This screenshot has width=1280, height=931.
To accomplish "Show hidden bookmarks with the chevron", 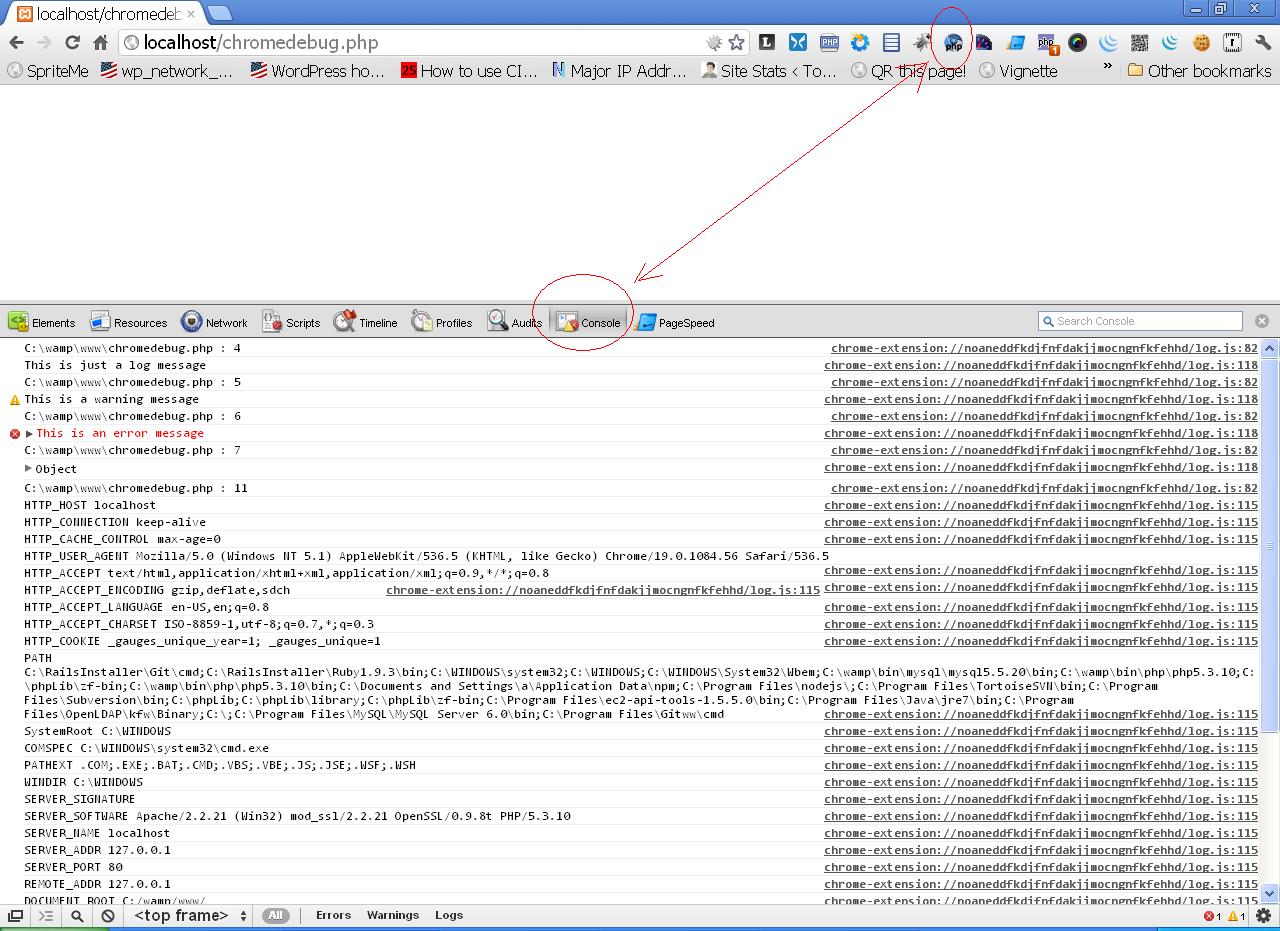I will pos(1107,68).
